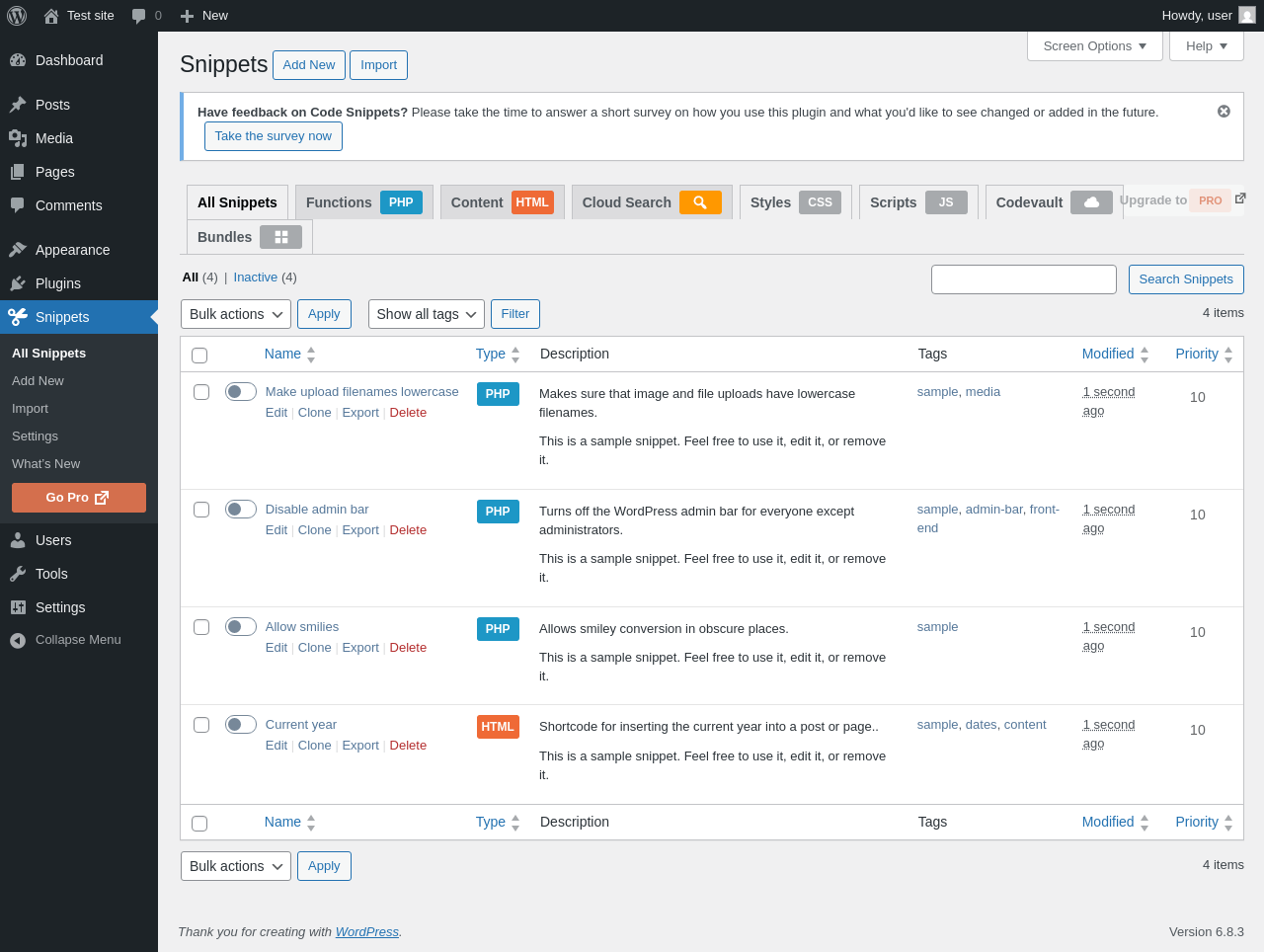1264x952 pixels.
Task: Click Take the survey now
Action: coord(274,136)
